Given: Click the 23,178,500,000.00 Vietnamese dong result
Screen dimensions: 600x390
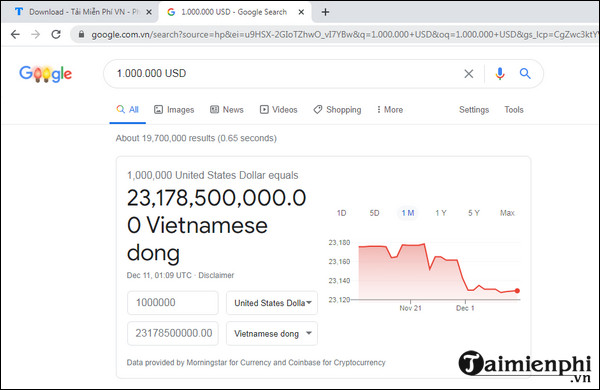Looking at the screenshot, I should pos(216,225).
